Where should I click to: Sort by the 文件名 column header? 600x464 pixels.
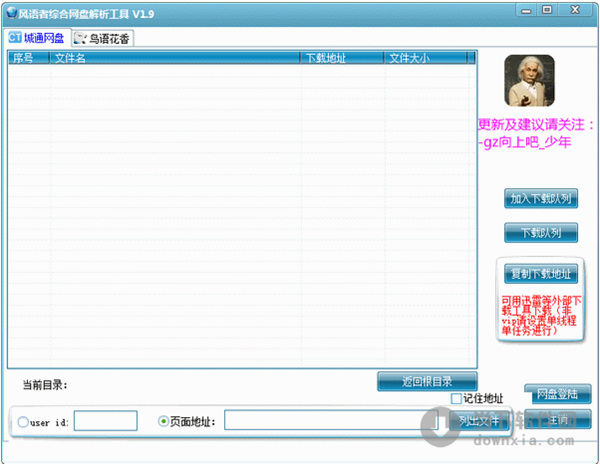coord(174,58)
